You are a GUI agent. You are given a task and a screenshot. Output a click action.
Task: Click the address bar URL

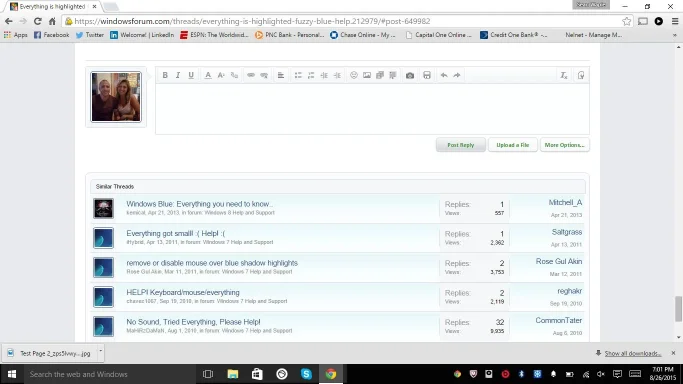tap(252, 21)
